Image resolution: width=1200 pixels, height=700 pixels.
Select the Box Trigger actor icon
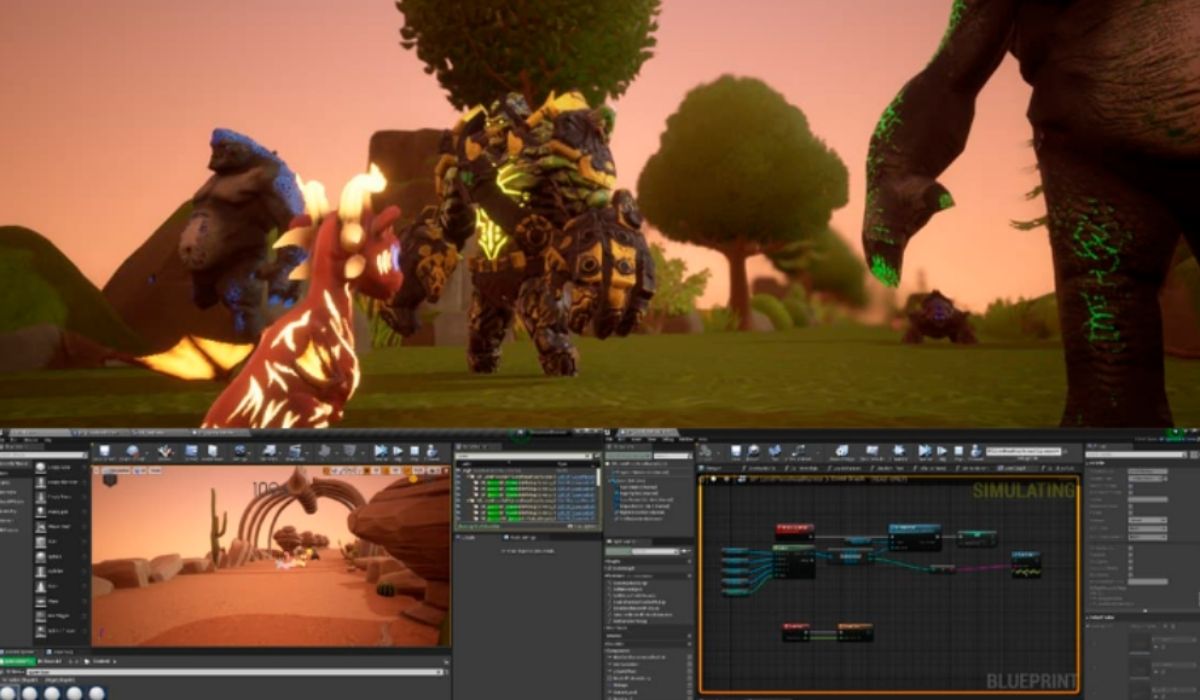coord(40,615)
